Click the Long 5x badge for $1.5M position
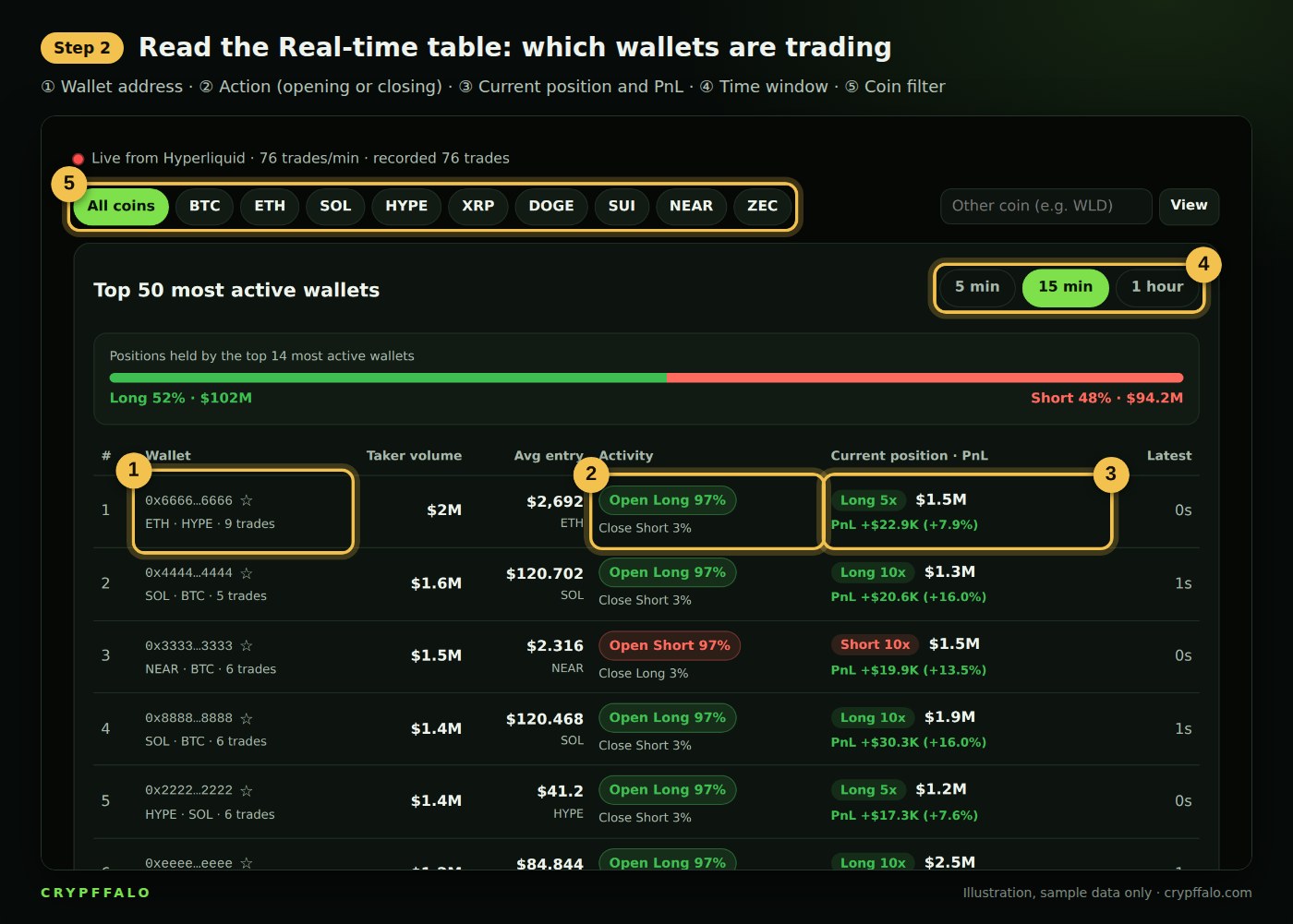Screen dimensions: 1293x924 [868, 500]
